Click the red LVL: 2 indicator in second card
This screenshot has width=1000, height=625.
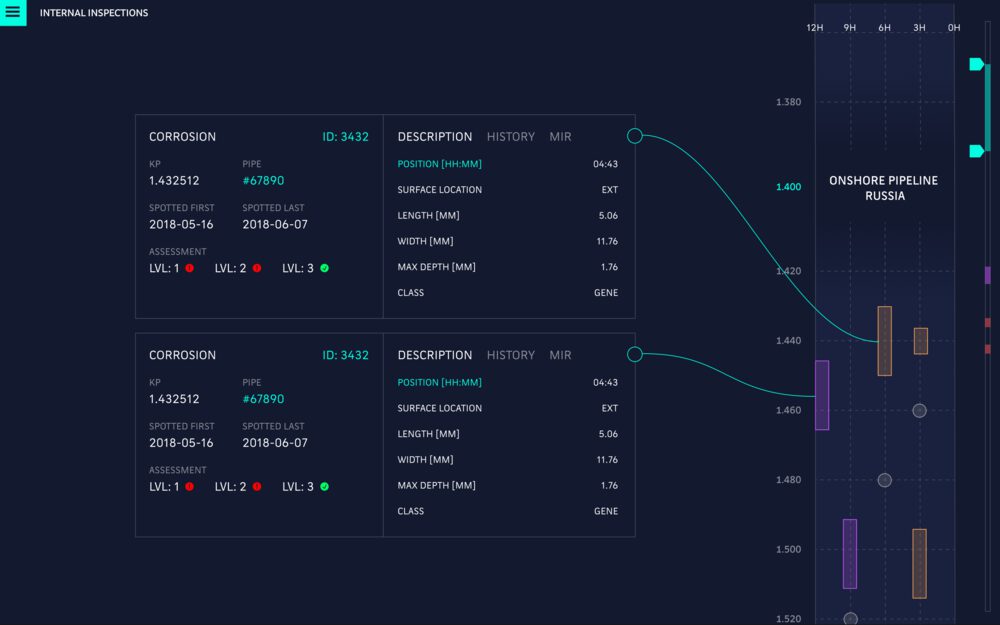point(256,486)
